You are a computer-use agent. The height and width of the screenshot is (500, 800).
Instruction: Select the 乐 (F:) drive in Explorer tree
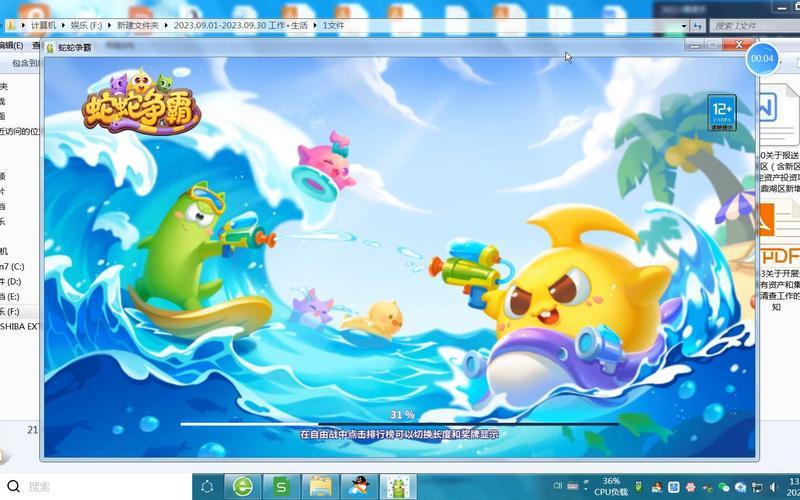10,311
